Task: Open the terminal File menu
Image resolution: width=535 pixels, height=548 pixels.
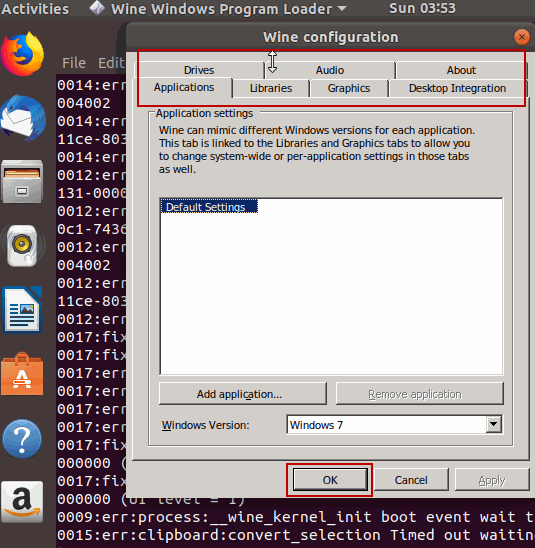Action: pyautogui.click(x=74, y=63)
